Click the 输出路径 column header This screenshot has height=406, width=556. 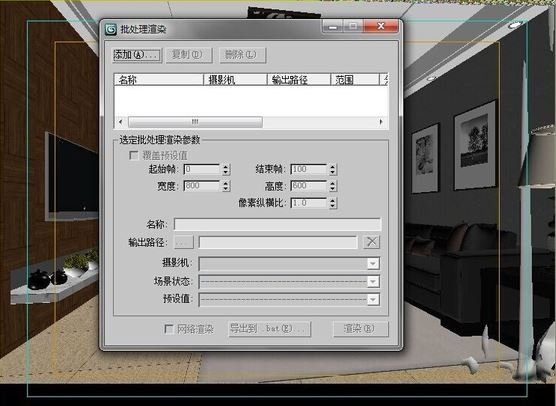[299, 80]
